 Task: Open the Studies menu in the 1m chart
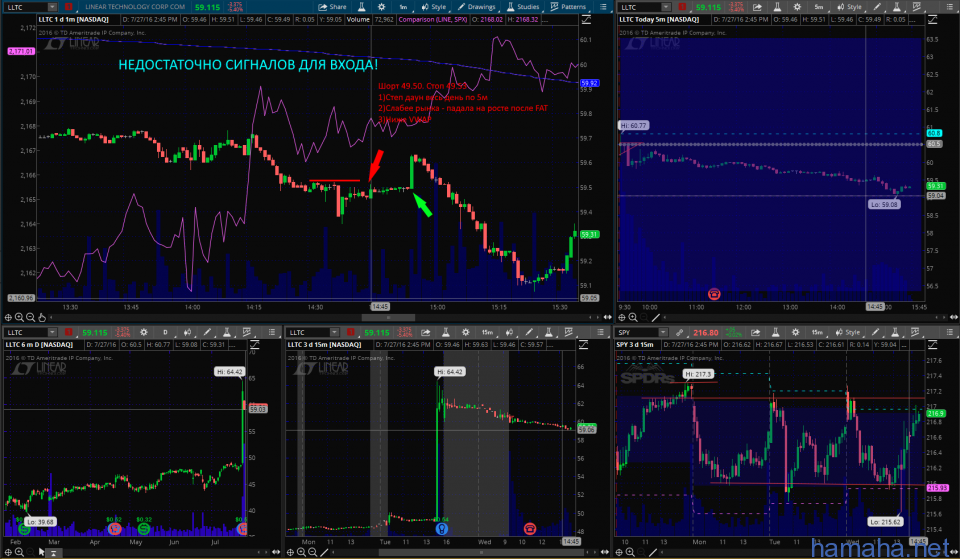523,7
